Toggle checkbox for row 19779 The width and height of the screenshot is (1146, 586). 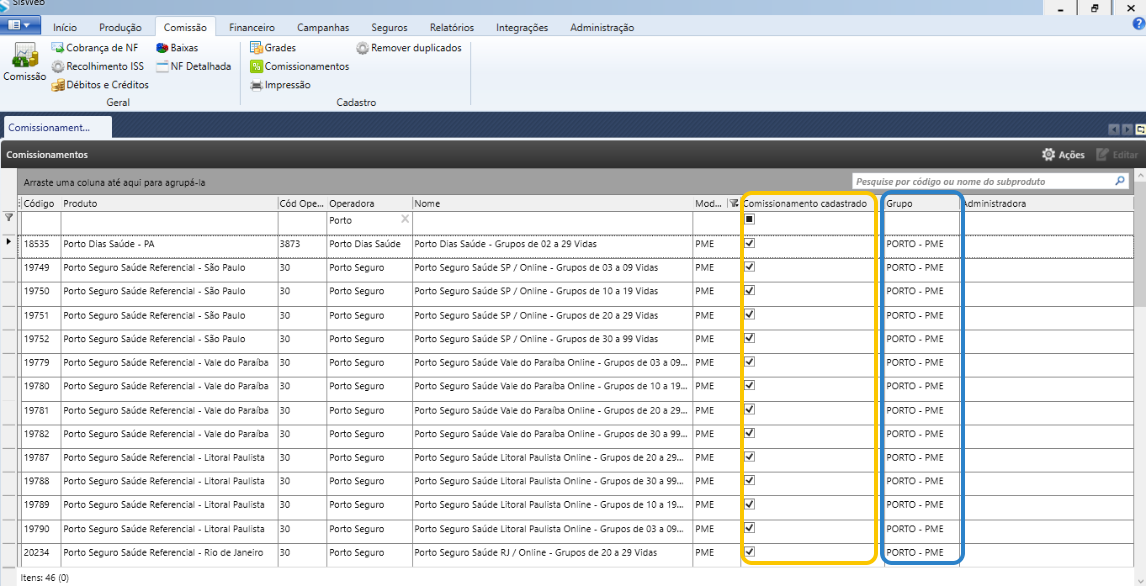(749, 362)
